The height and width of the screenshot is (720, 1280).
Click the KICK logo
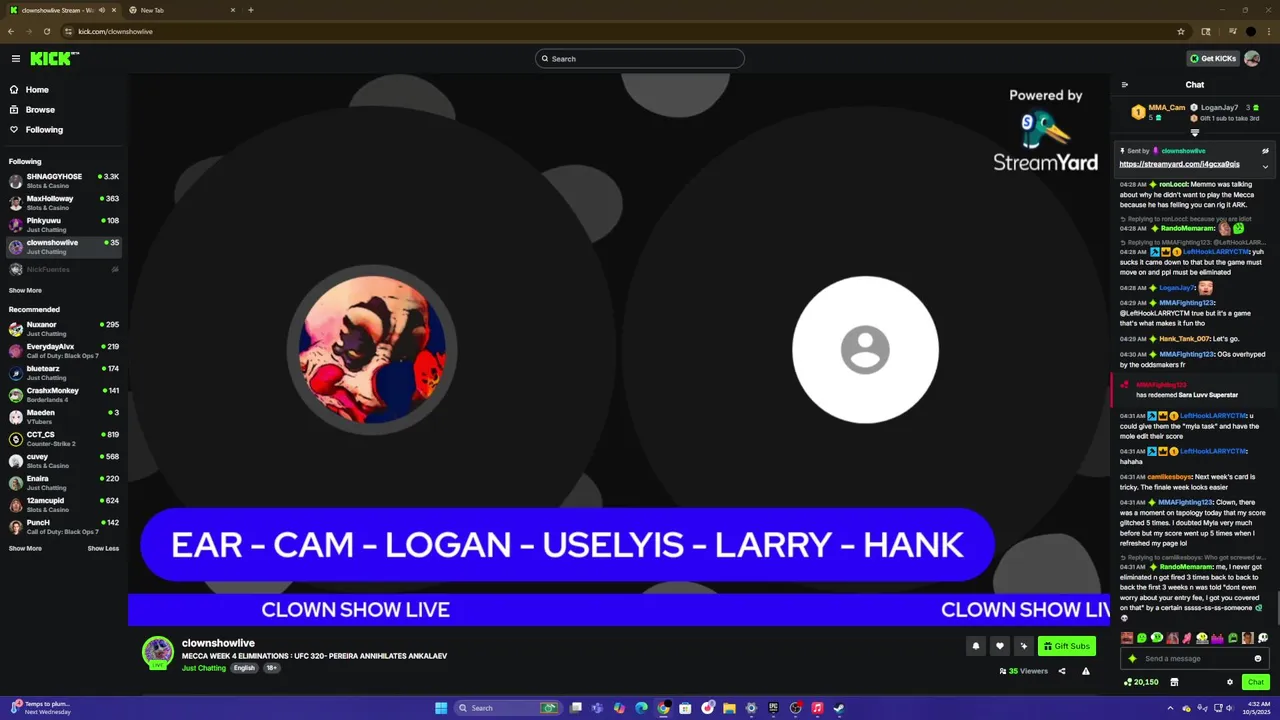(x=54, y=59)
